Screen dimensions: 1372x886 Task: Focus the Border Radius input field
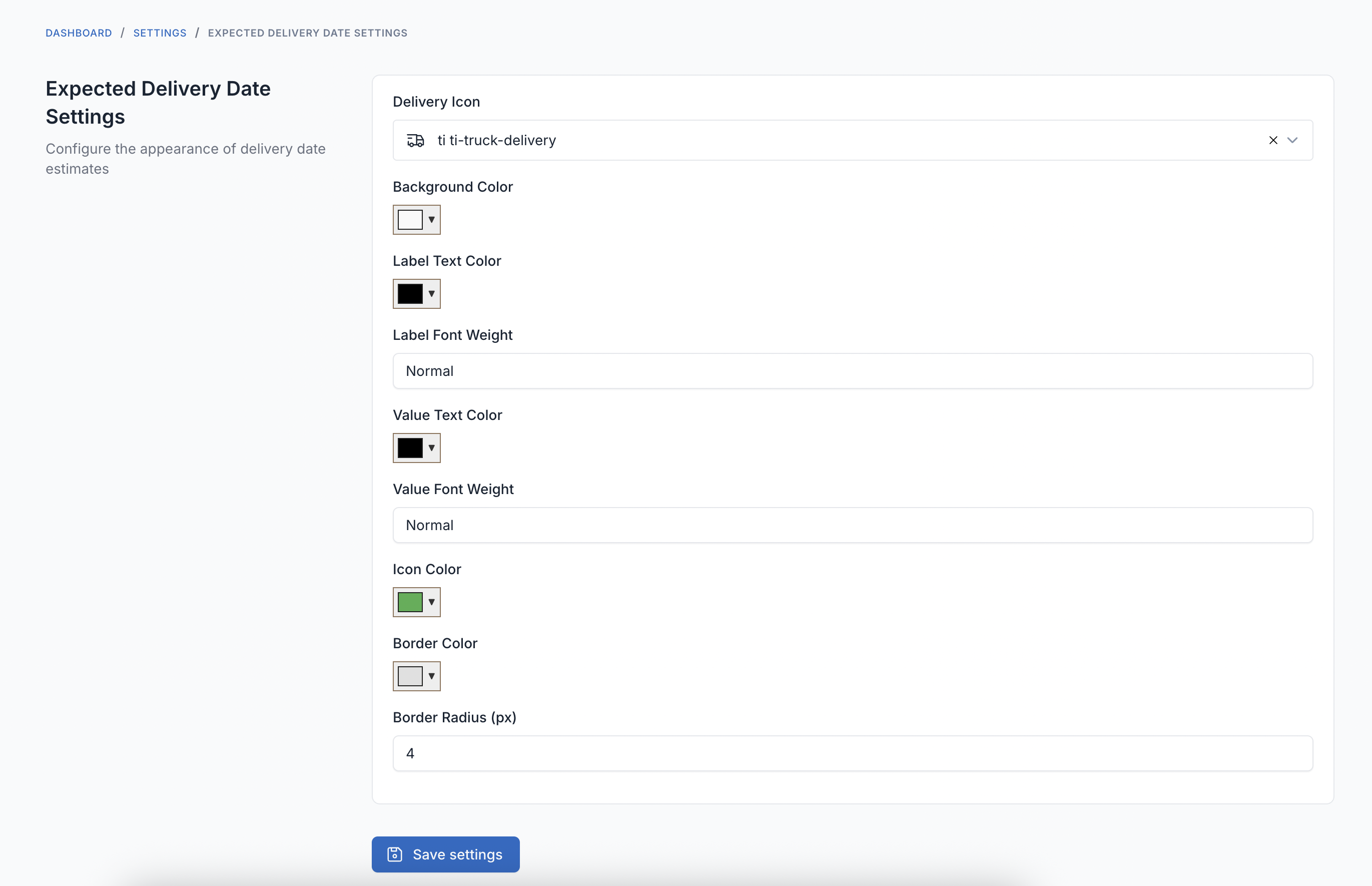coord(852,754)
